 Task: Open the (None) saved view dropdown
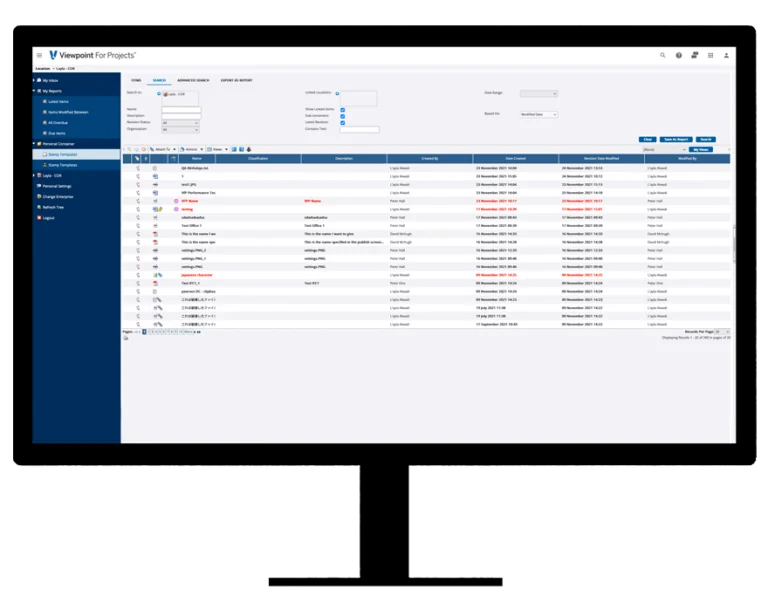664,149
